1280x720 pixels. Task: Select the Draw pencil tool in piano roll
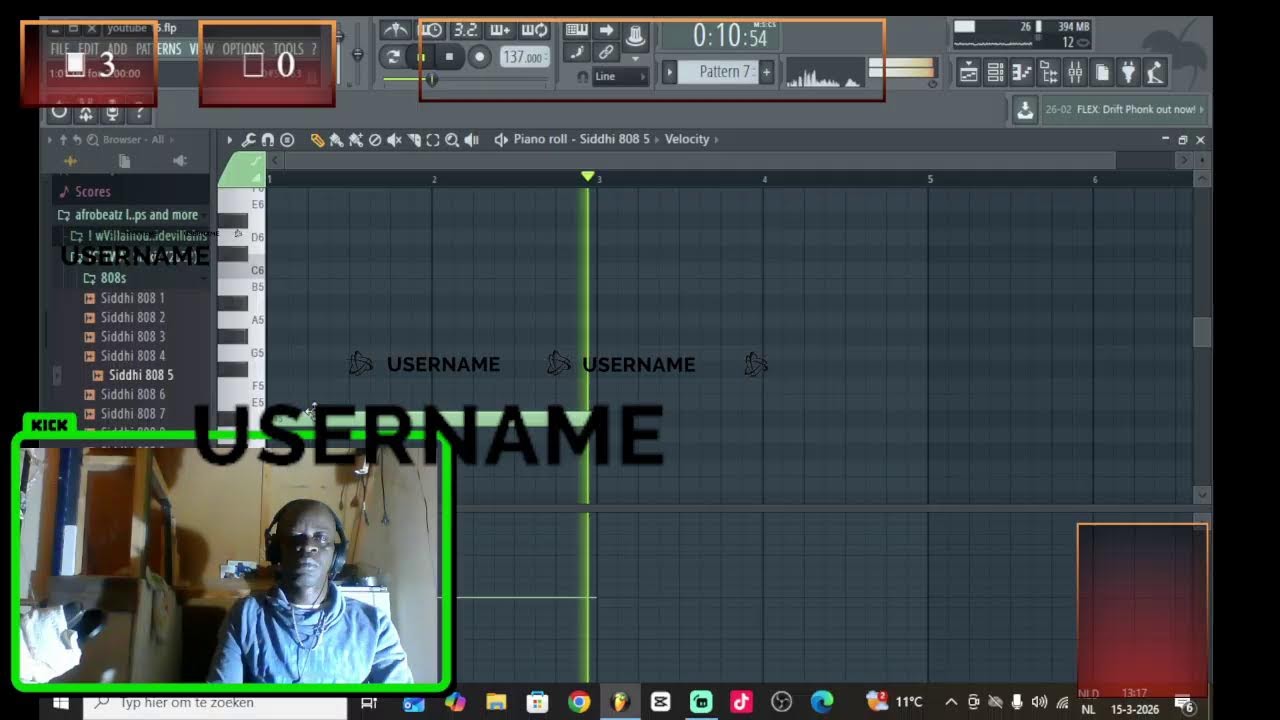click(x=317, y=140)
